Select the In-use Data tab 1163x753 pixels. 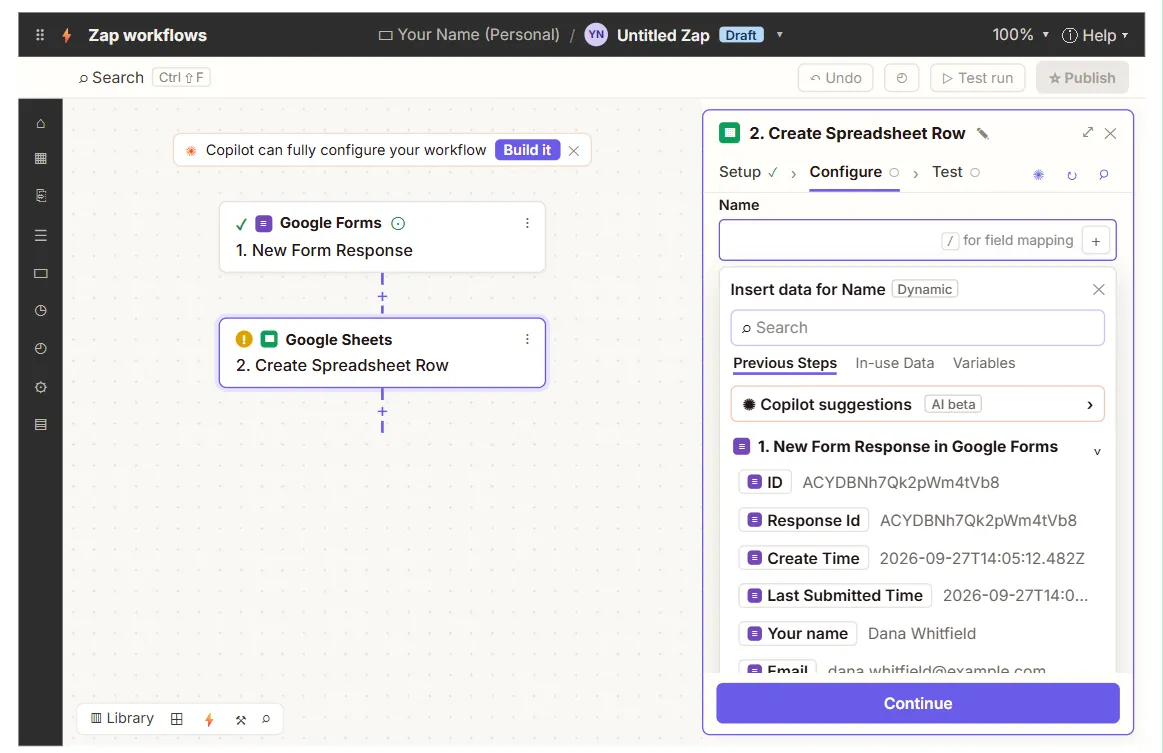pos(895,363)
